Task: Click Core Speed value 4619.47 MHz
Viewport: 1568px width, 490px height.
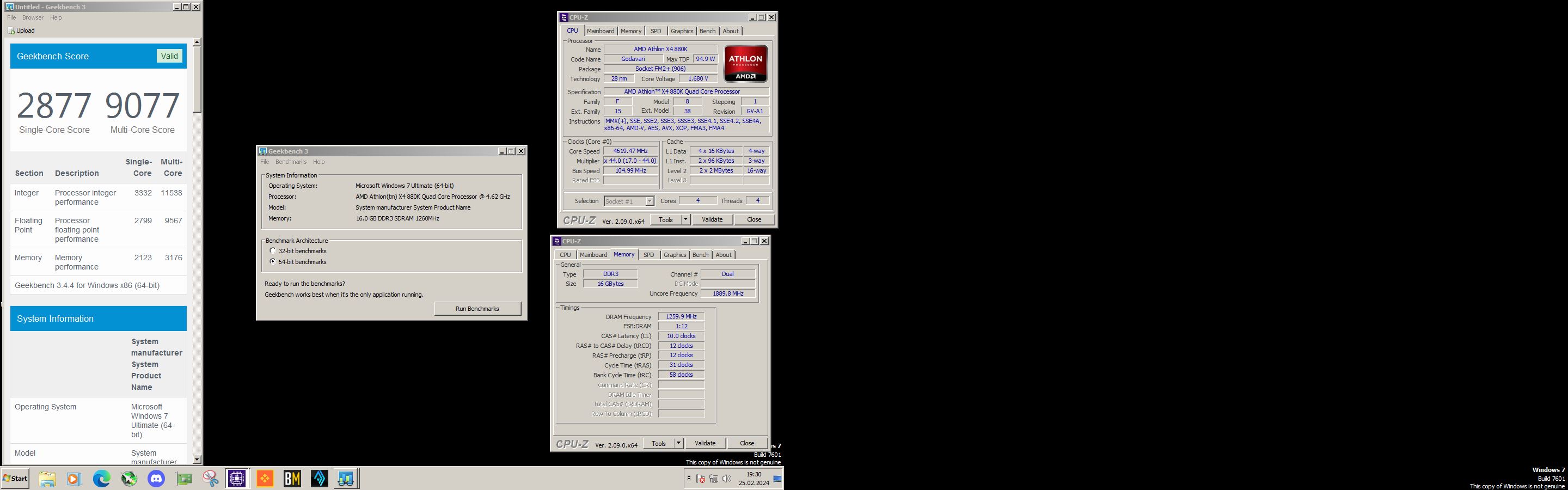Action: coord(630,151)
